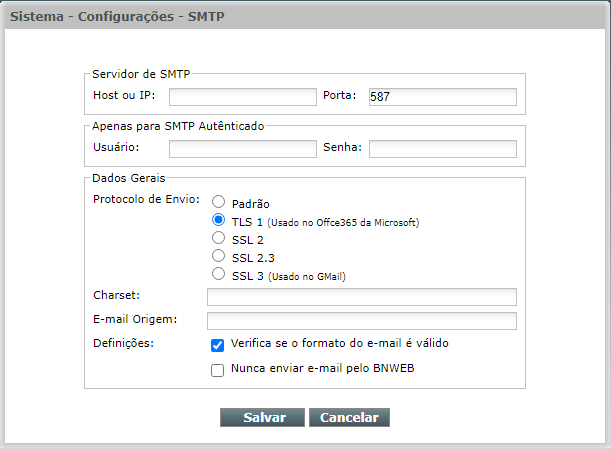Screen dimensions: 611x449
Task: Choose the TLS 1 radio option
Action: (218, 219)
